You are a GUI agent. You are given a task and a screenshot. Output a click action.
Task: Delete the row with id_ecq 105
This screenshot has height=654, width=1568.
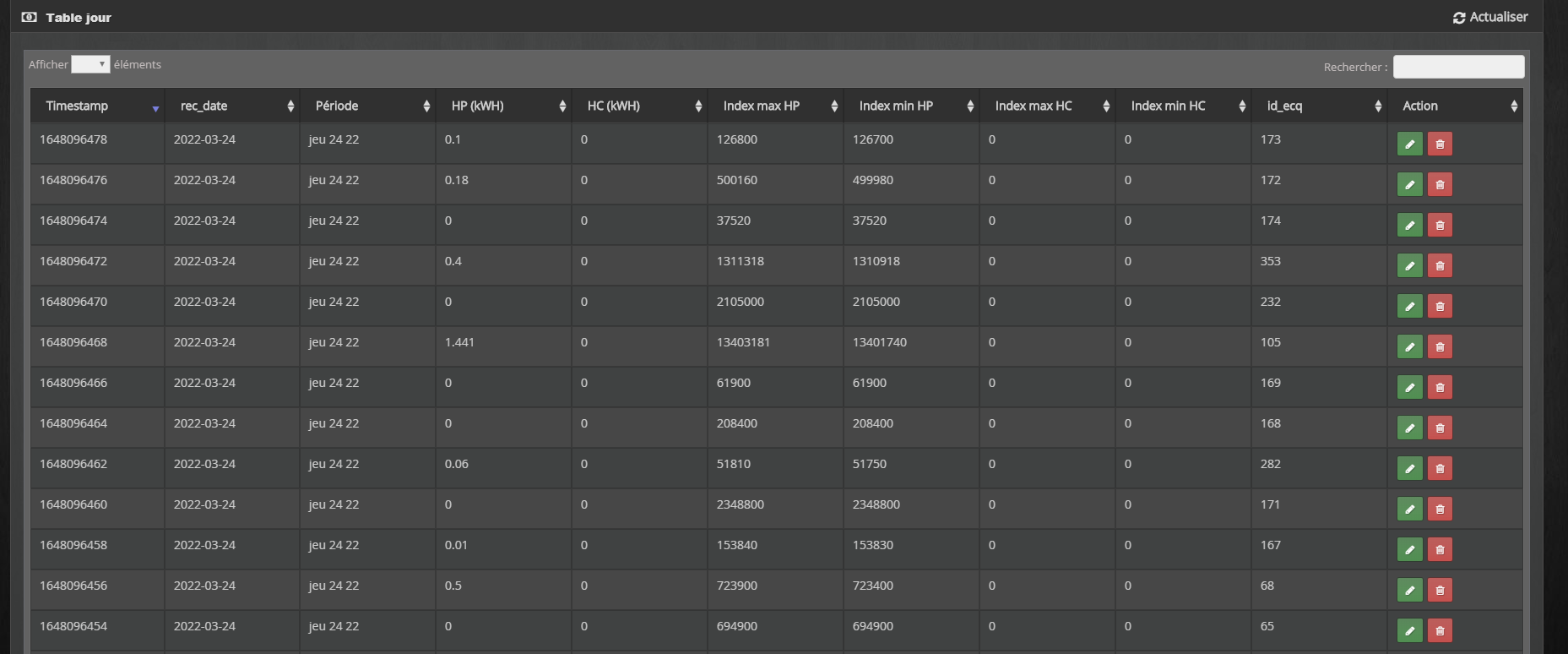tap(1440, 346)
